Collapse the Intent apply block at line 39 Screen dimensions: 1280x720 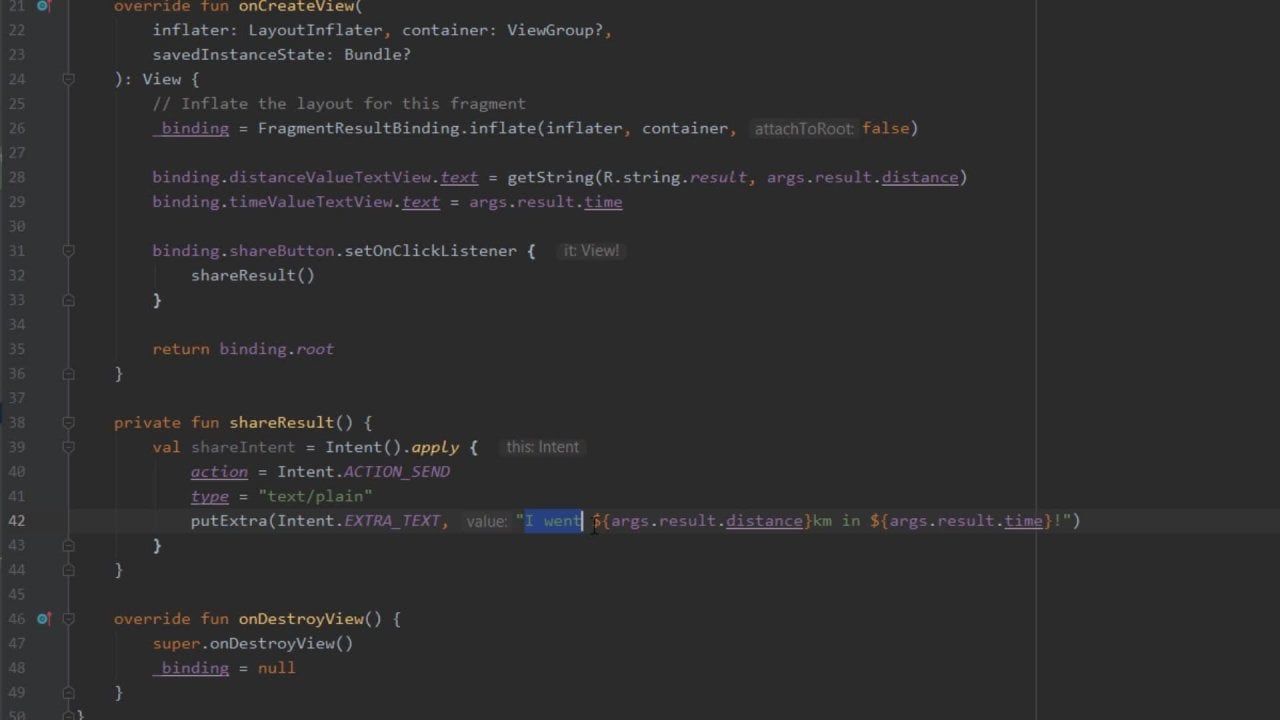pyautogui.click(x=68, y=447)
